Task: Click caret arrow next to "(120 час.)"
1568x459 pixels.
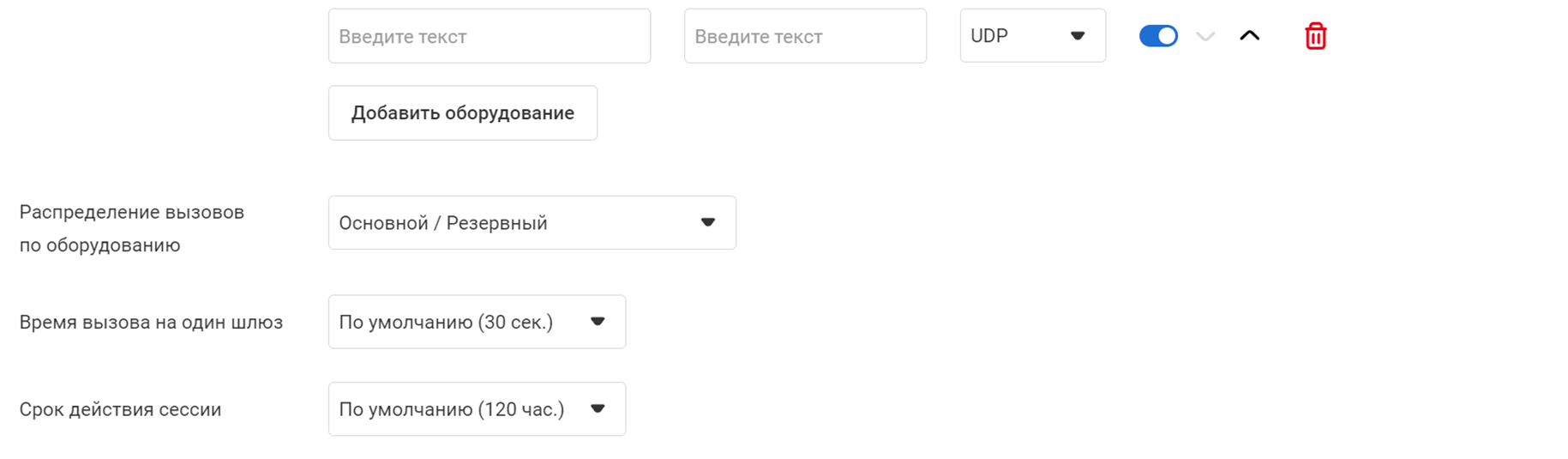Action: coord(598,409)
